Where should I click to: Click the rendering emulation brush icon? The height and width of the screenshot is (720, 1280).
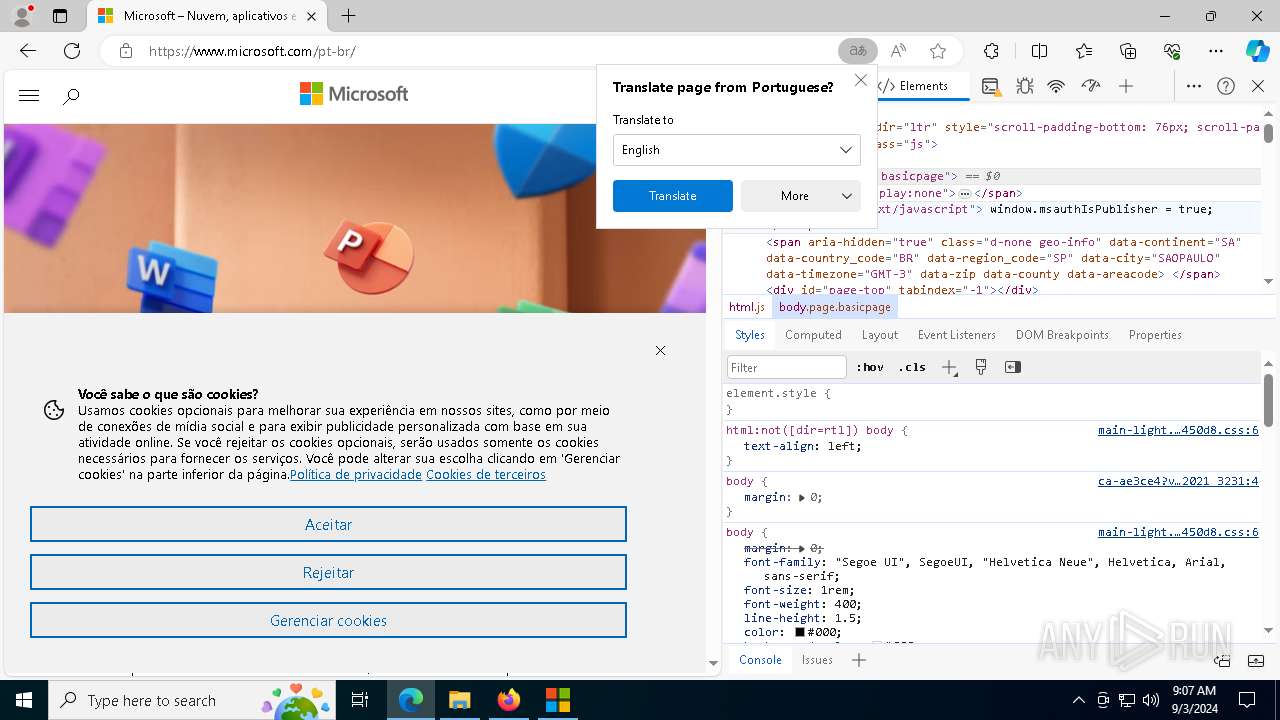[981, 367]
